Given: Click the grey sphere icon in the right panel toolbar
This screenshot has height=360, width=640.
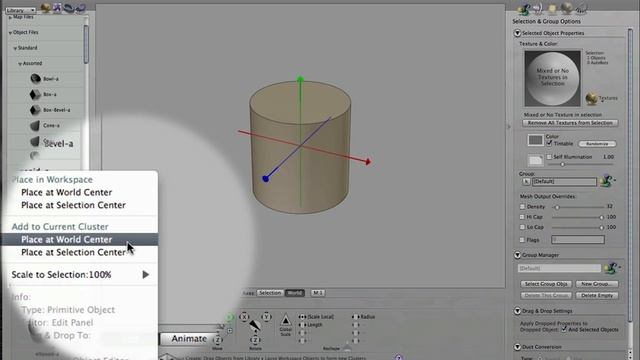Looking at the screenshot, I should coord(566,8).
